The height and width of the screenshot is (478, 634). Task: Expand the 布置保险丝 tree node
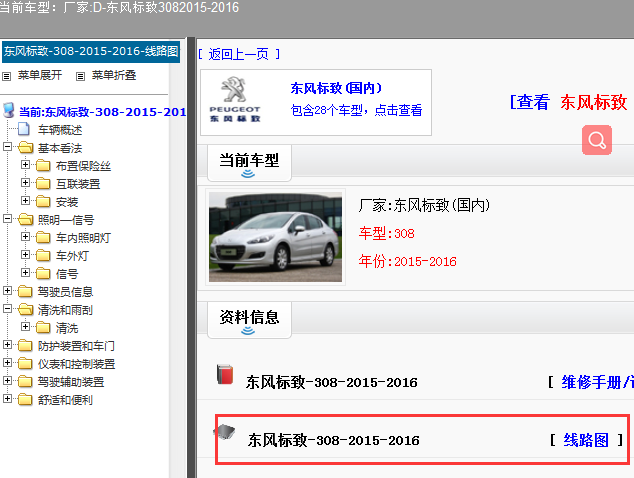coord(25,165)
